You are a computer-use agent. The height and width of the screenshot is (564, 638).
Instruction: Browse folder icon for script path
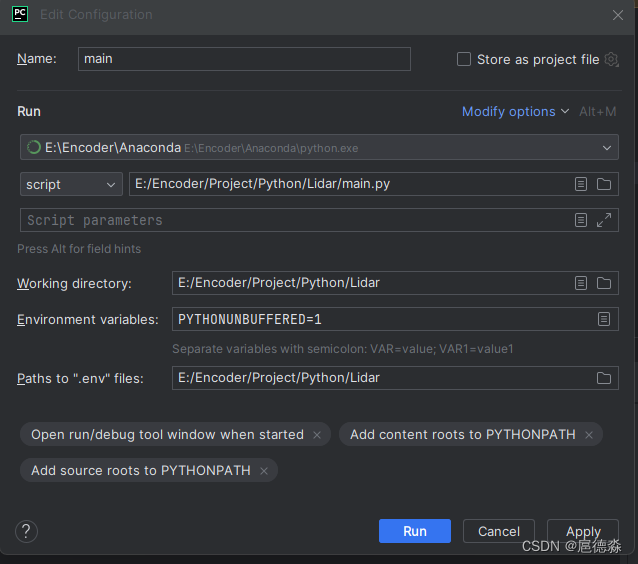604,184
